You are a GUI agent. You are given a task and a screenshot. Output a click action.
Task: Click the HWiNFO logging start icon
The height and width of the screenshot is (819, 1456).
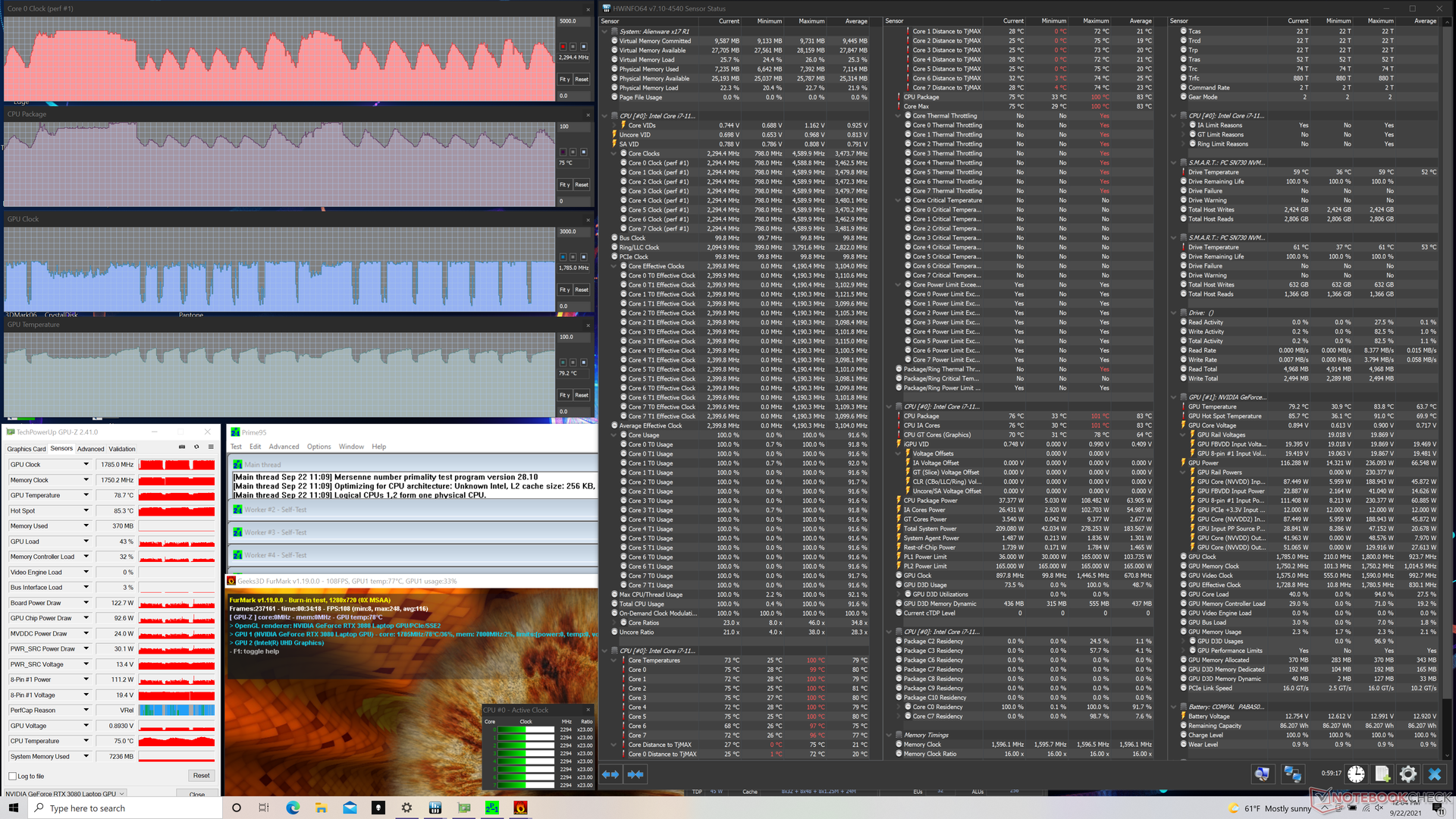point(1382,773)
